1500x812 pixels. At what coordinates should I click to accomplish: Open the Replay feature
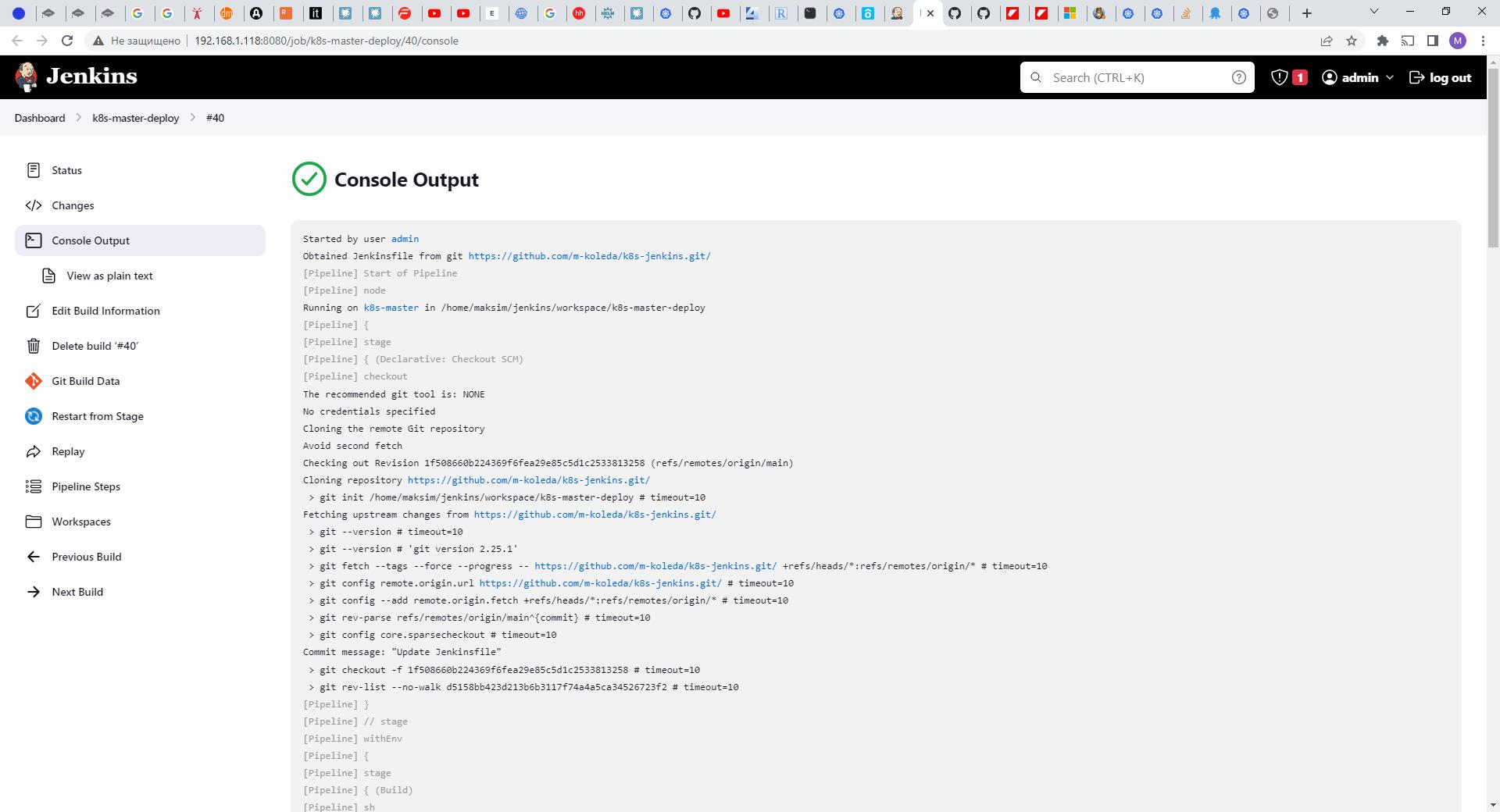[68, 451]
